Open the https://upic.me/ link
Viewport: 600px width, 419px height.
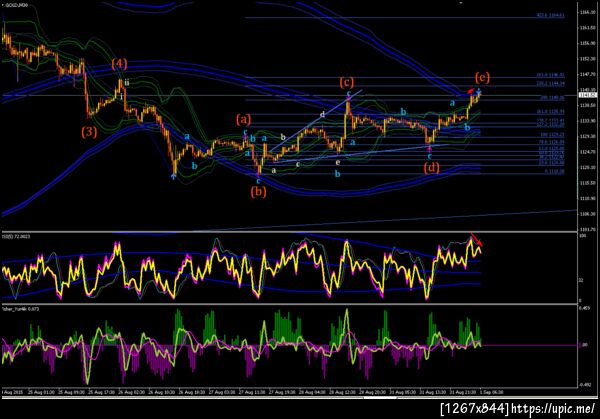click(553, 409)
